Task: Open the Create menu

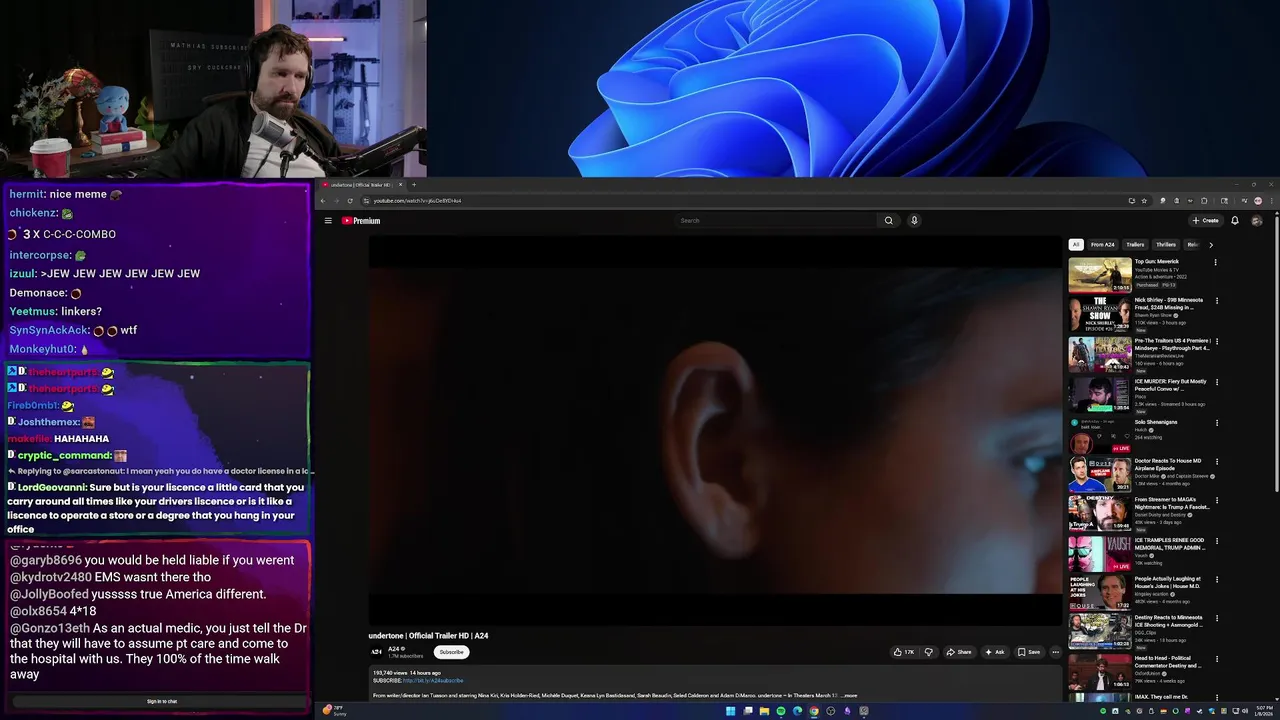Action: pyautogui.click(x=1205, y=221)
